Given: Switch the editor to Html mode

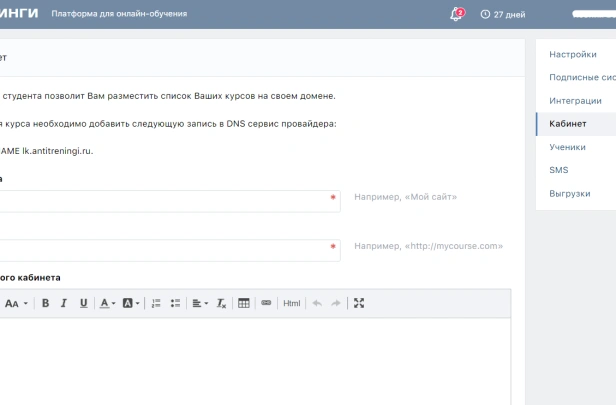Looking at the screenshot, I should click(291, 303).
